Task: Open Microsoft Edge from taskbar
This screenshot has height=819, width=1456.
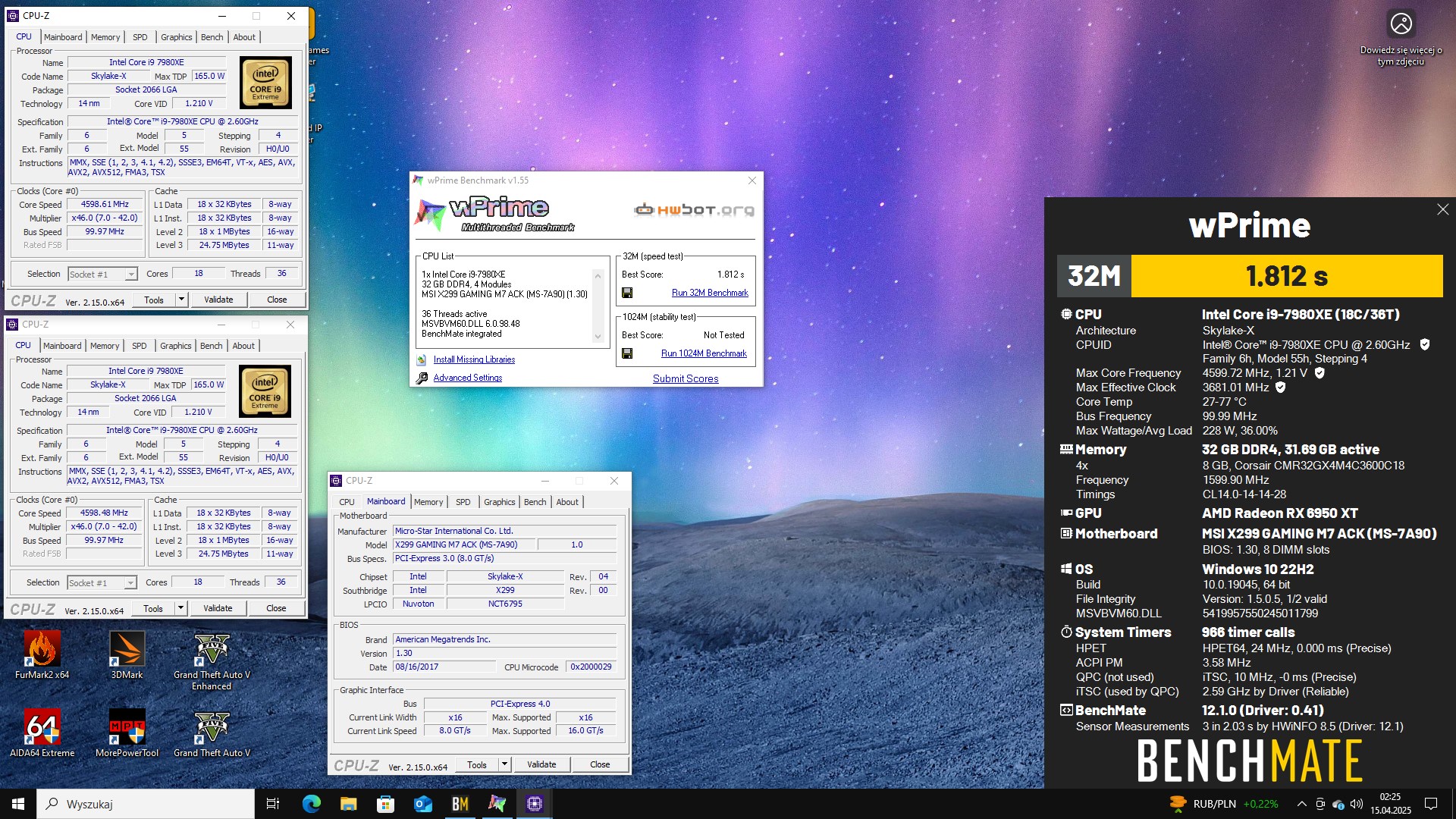Action: [311, 804]
